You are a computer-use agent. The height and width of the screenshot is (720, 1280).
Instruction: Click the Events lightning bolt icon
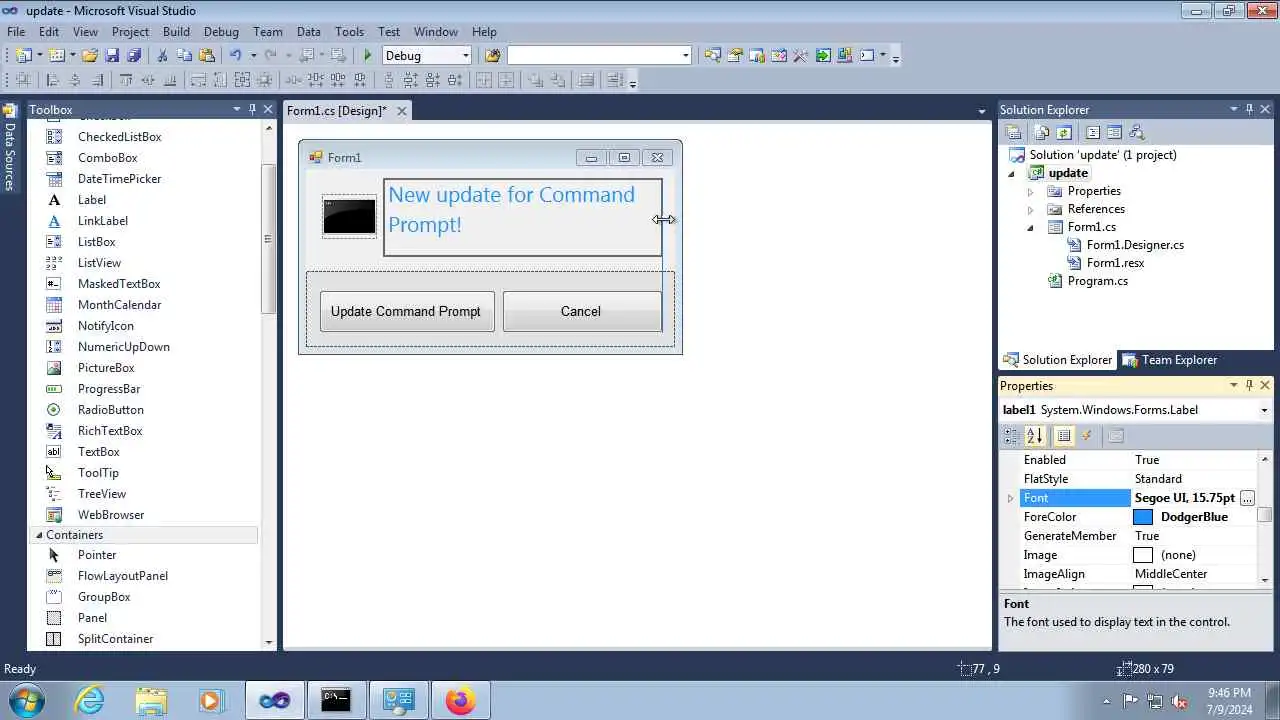(x=1087, y=436)
